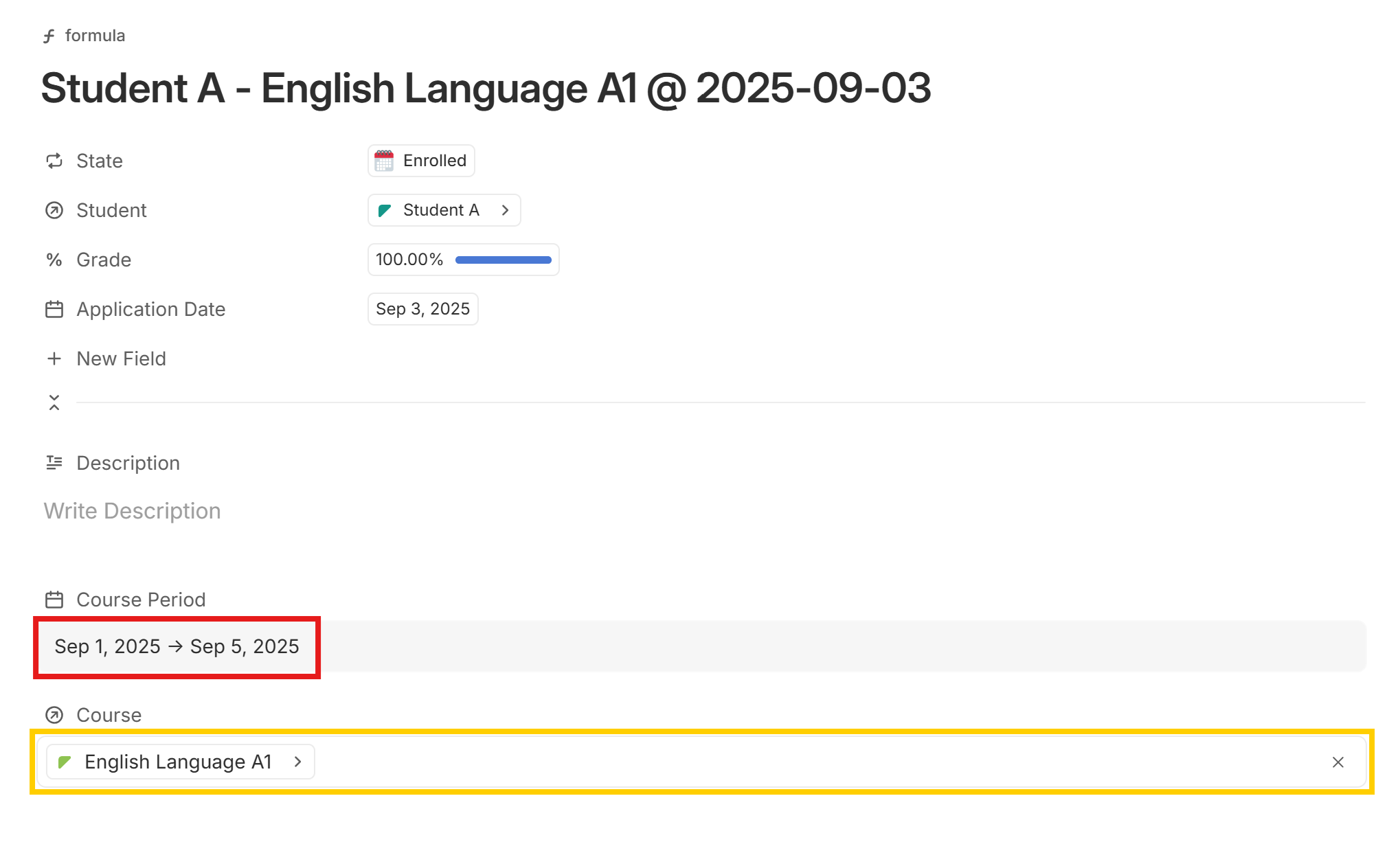Open the English Language A1 link
Viewport: 1400px width, 842px height.
pyautogui.click(x=178, y=762)
